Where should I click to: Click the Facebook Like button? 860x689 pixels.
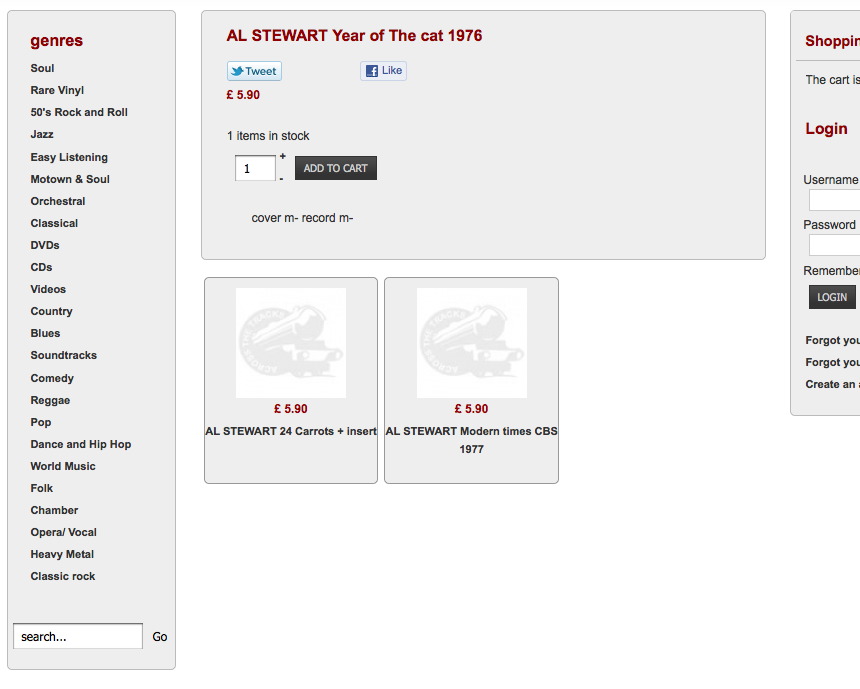(x=383, y=71)
